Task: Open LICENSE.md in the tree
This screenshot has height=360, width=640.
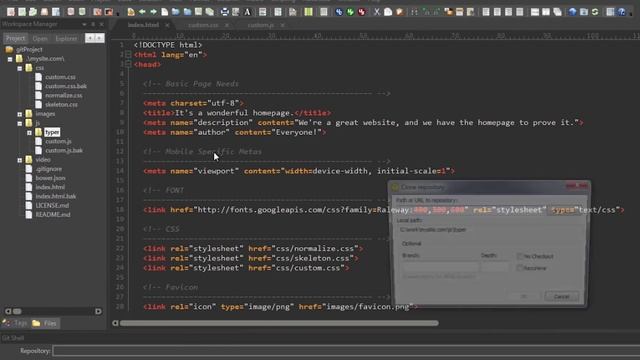Action: coord(52,205)
